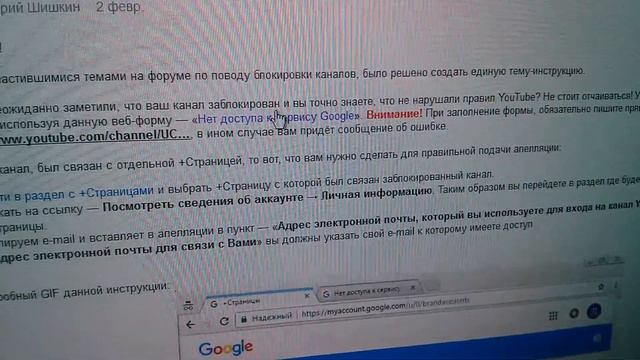Close the "+Страницы" tab
This screenshot has width=640, height=360.
click(x=307, y=296)
